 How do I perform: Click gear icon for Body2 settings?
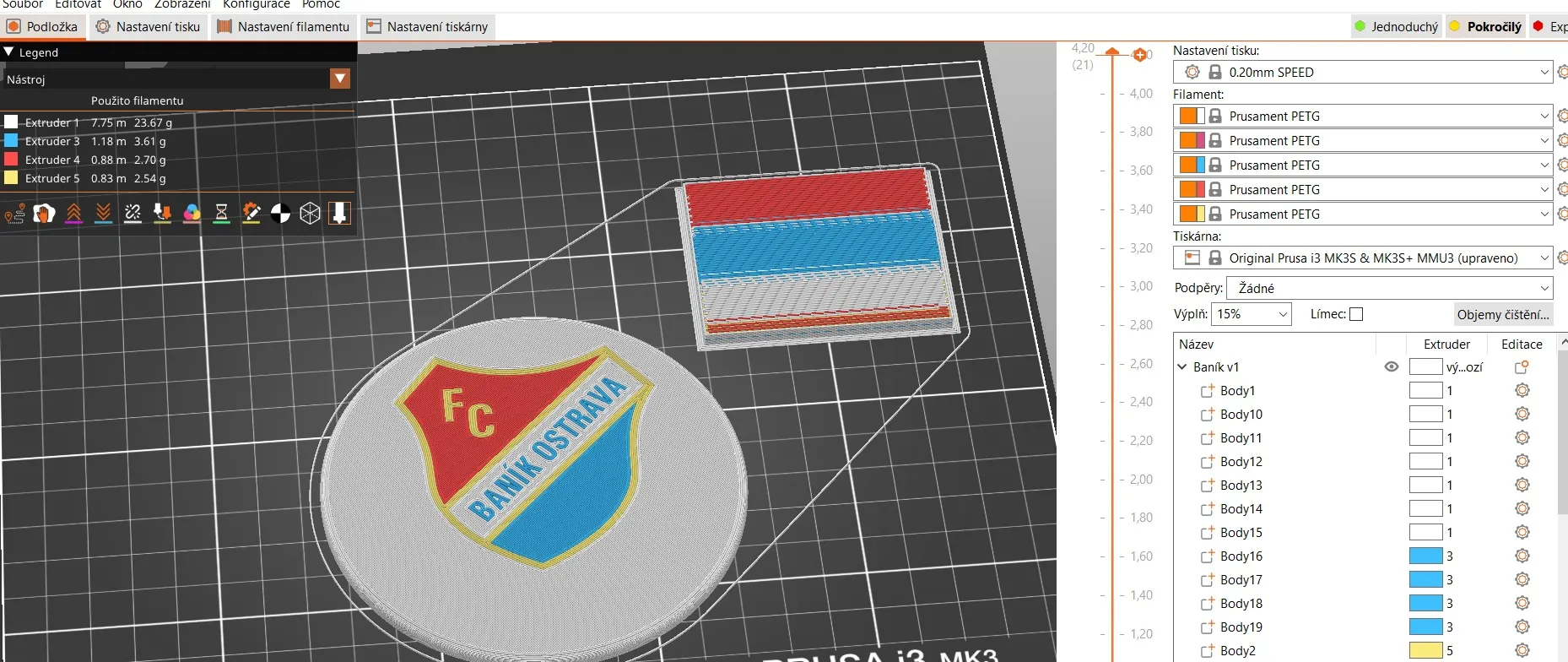coord(1522,650)
